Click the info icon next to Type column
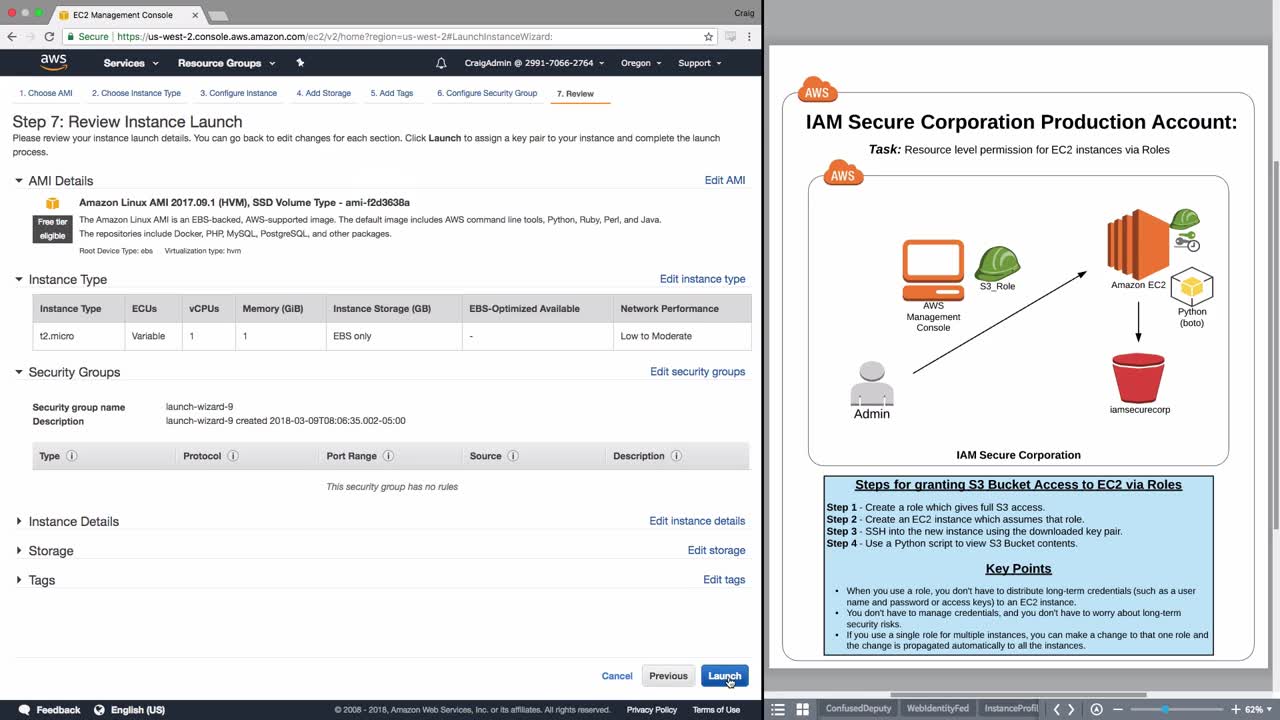The image size is (1280, 720). click(x=71, y=456)
